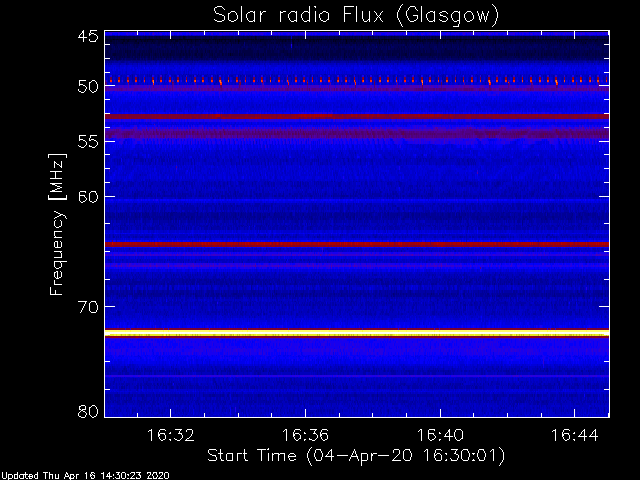
Task: Click the bright yellow band near 72 MHz
Action: (357, 333)
